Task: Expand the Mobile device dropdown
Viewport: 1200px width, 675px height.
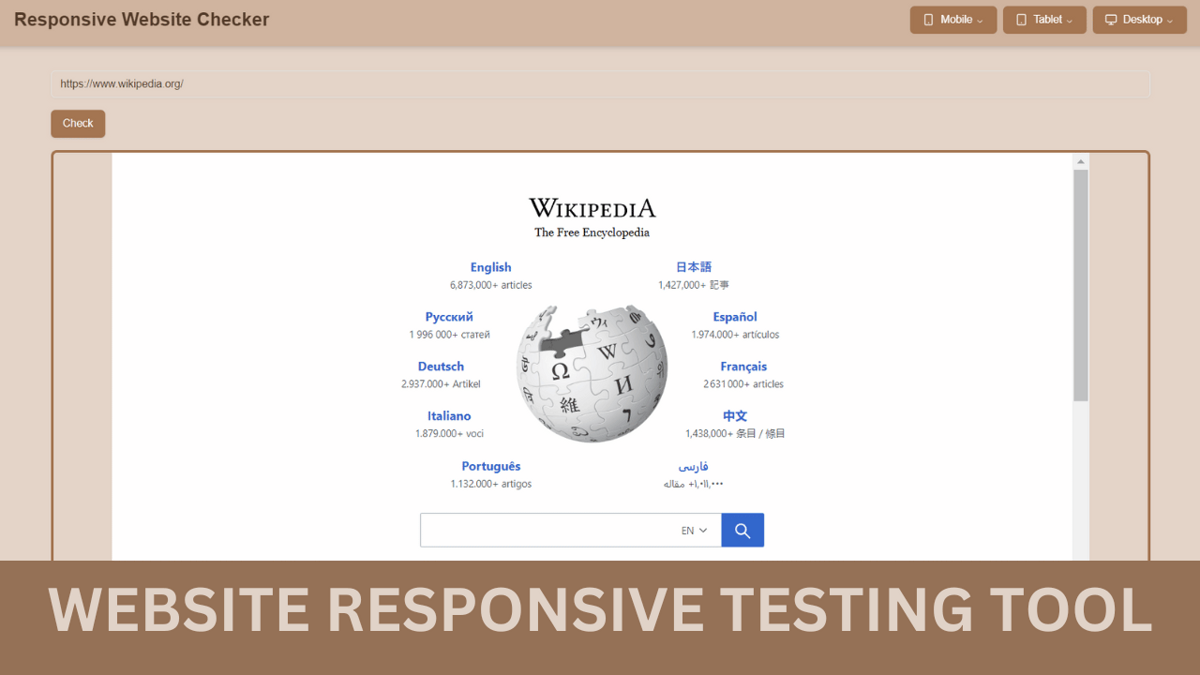Action: tap(953, 20)
